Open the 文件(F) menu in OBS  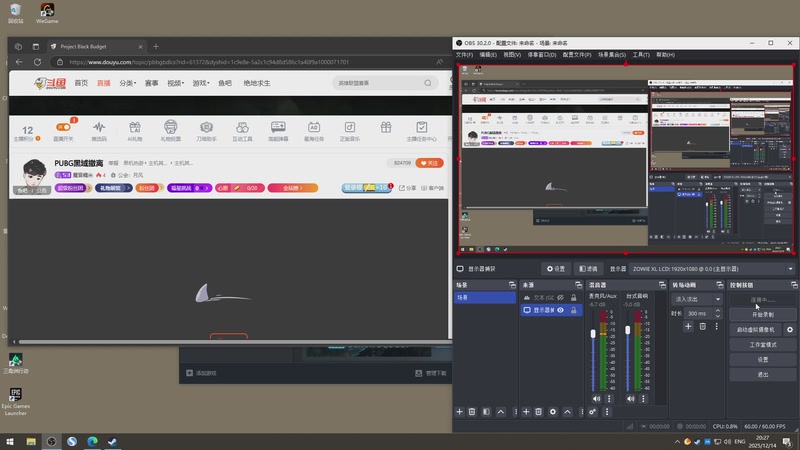click(x=464, y=55)
